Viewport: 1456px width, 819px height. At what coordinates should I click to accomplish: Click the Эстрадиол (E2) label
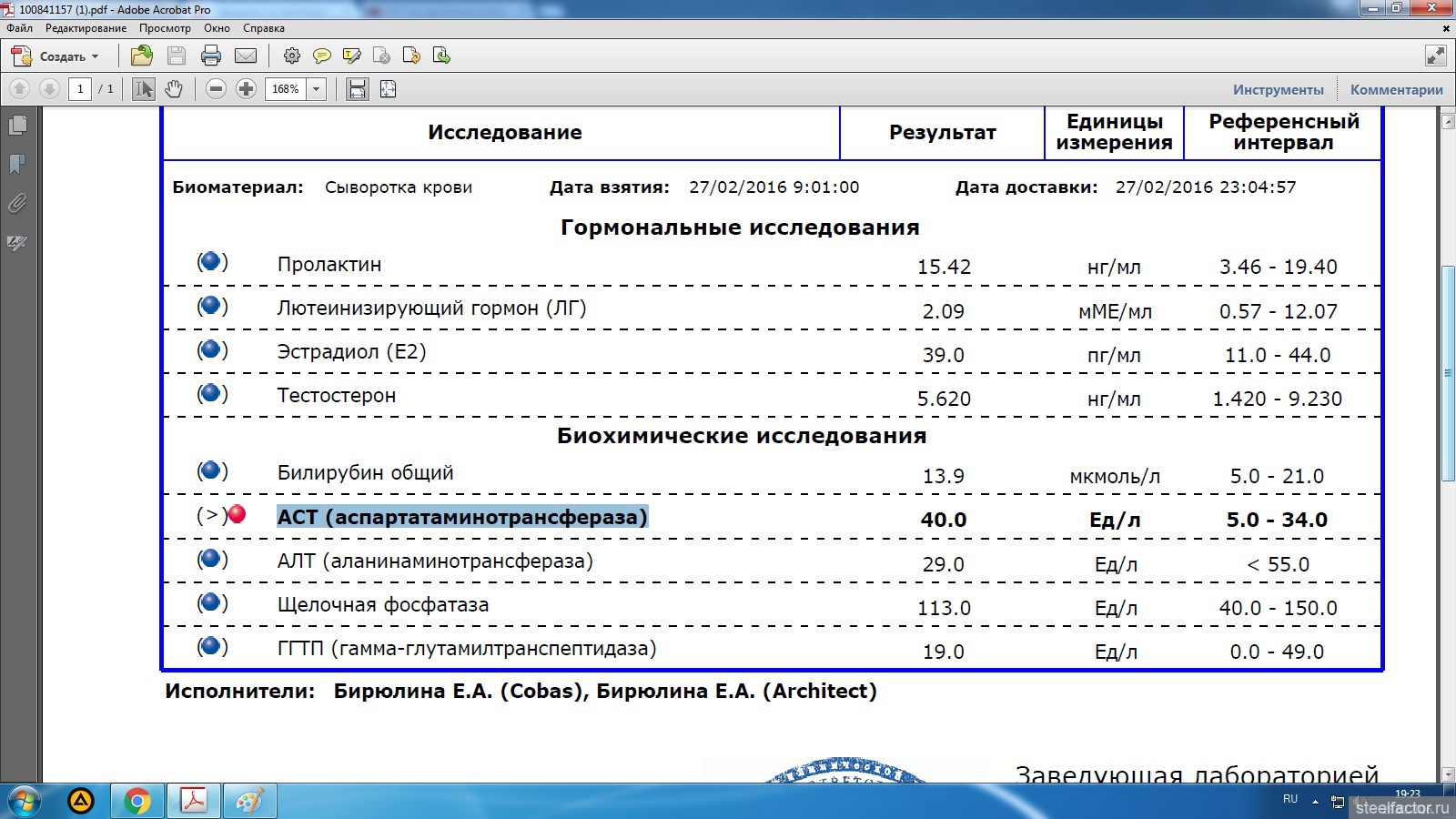point(351,352)
